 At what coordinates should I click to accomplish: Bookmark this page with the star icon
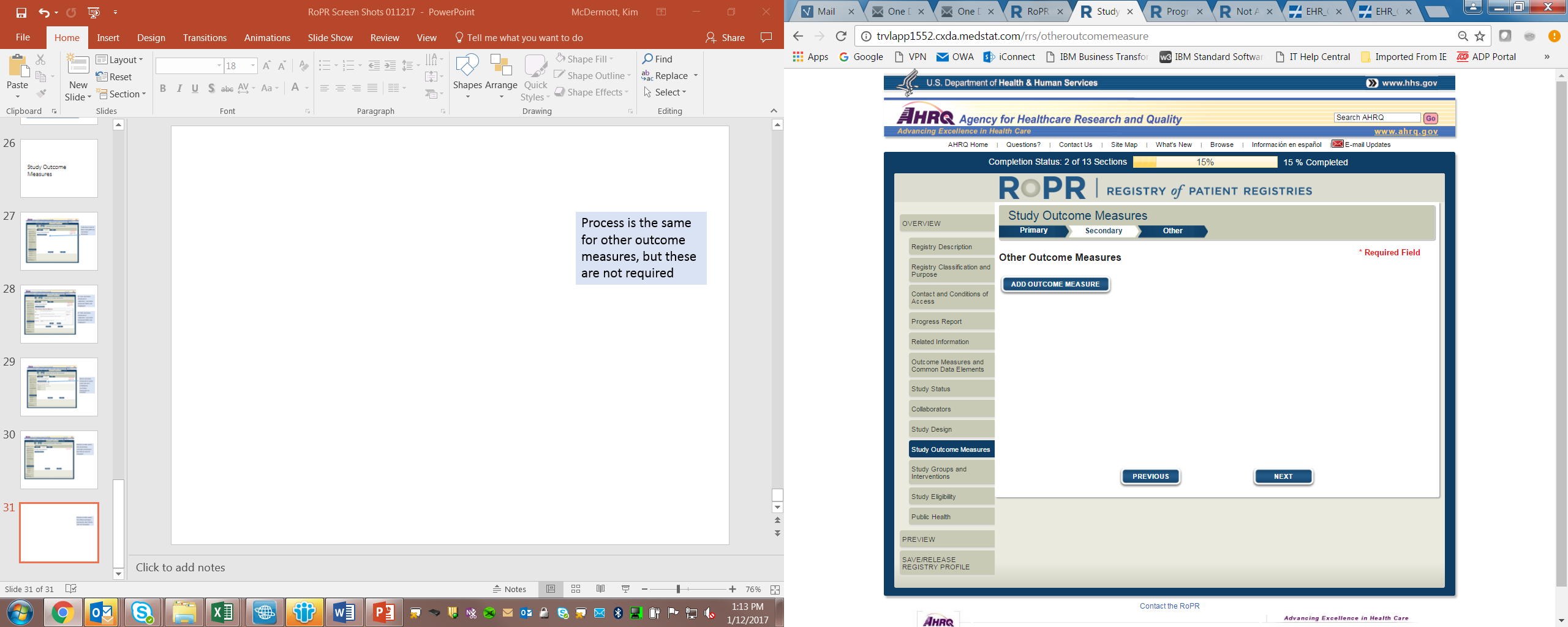pos(1480,36)
